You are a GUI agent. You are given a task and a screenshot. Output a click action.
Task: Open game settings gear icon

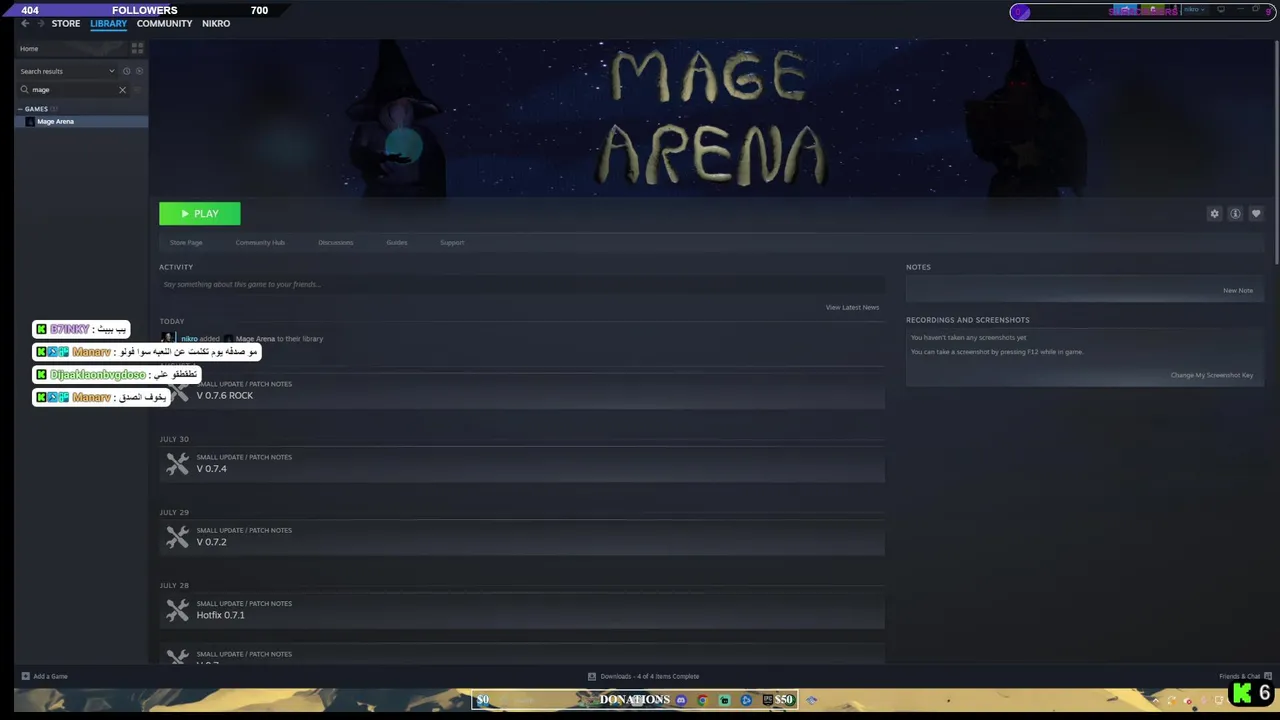[x=1214, y=214]
